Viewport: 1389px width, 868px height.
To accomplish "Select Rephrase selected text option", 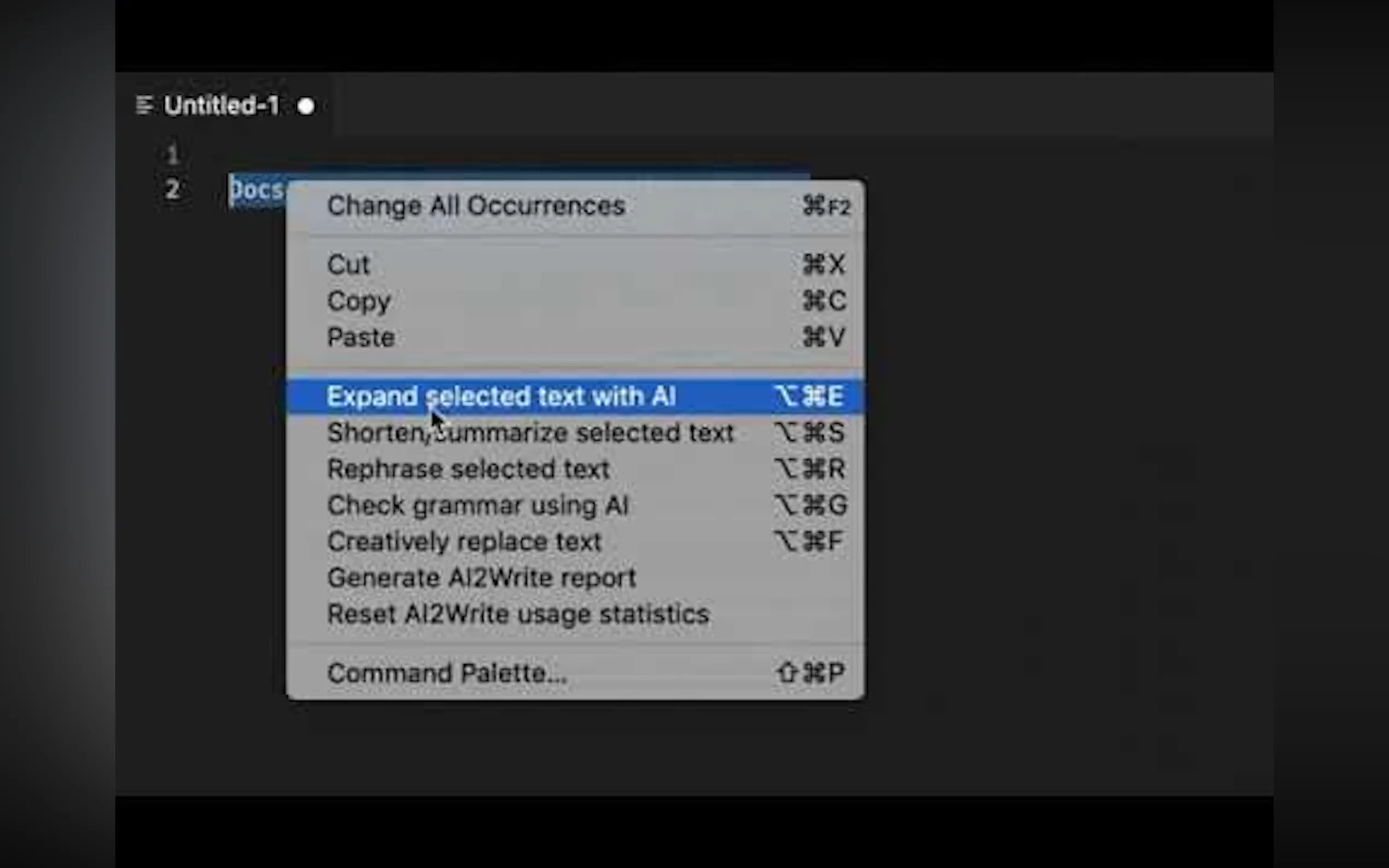I will (x=468, y=469).
